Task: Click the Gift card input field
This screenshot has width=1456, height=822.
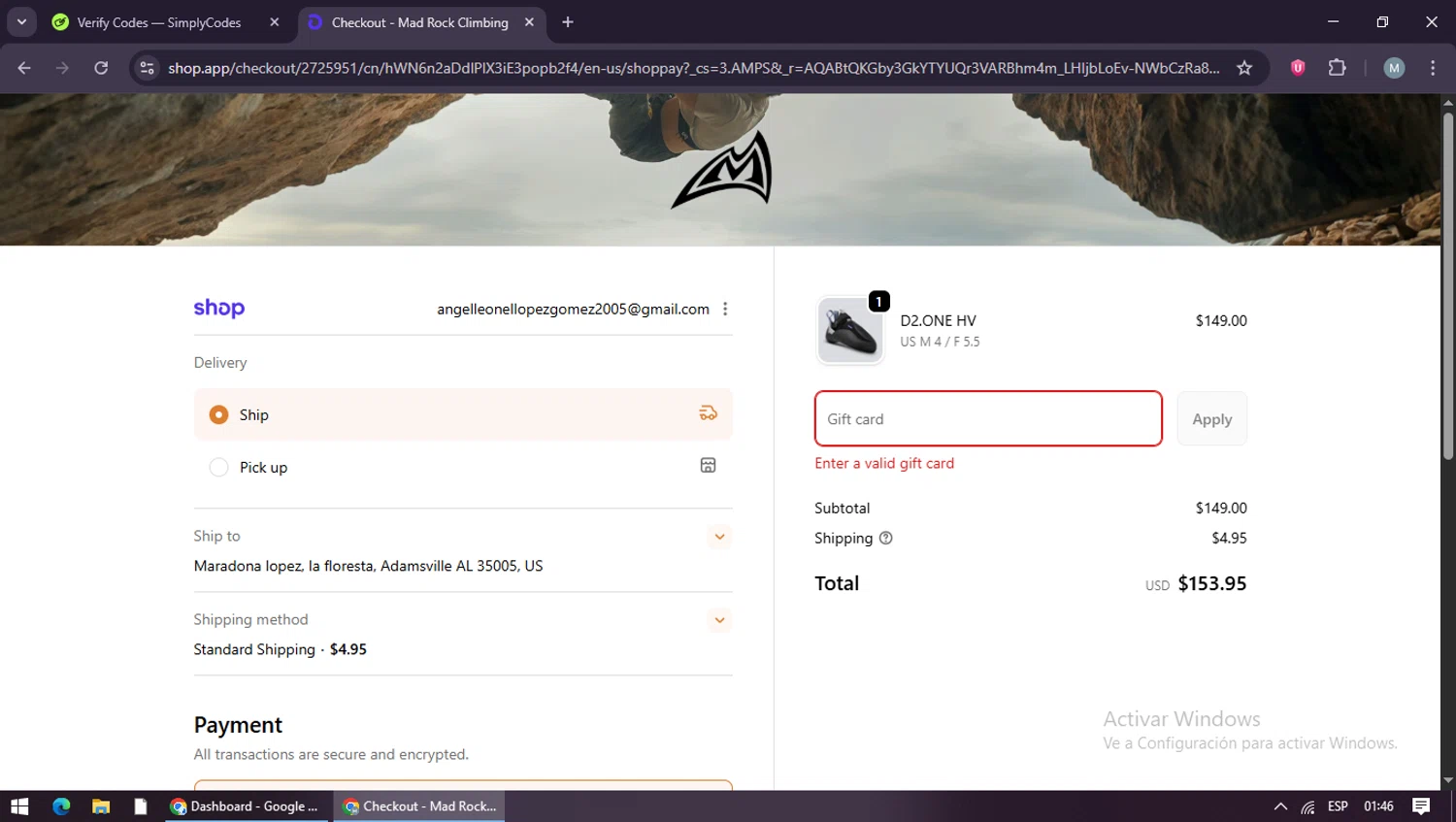Action: (988, 418)
